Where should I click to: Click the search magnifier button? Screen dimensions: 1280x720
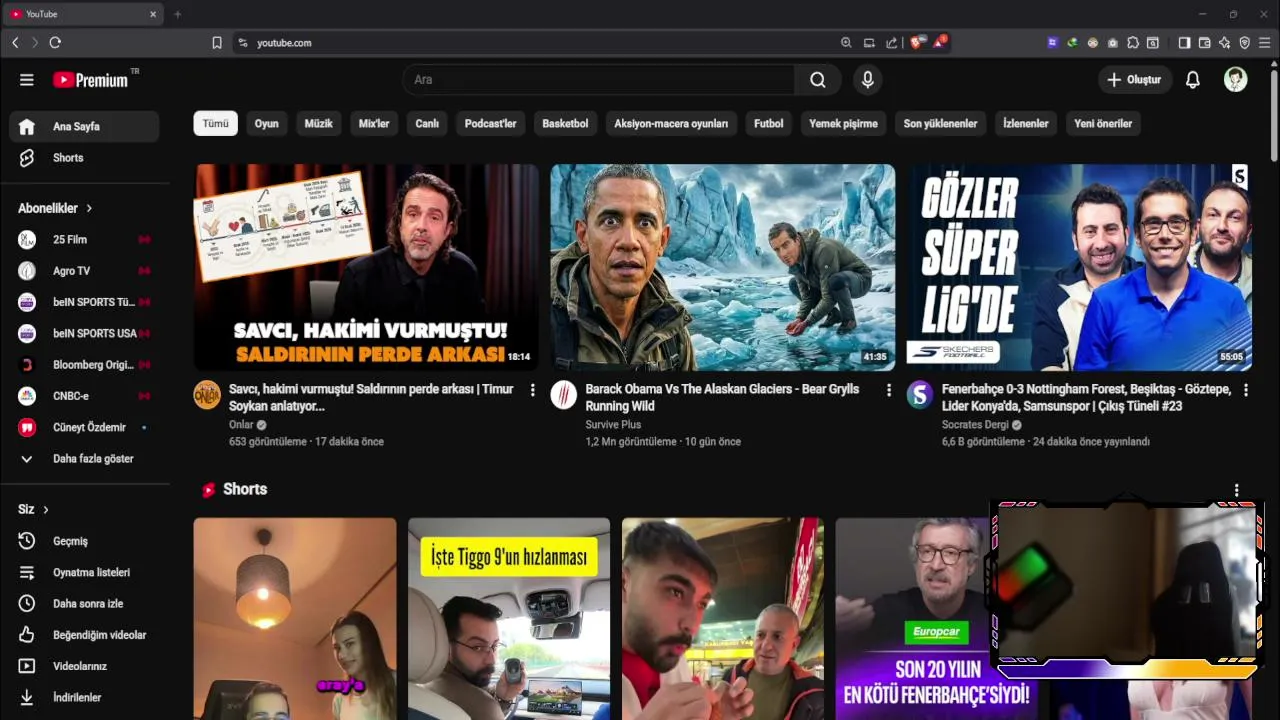coord(818,80)
